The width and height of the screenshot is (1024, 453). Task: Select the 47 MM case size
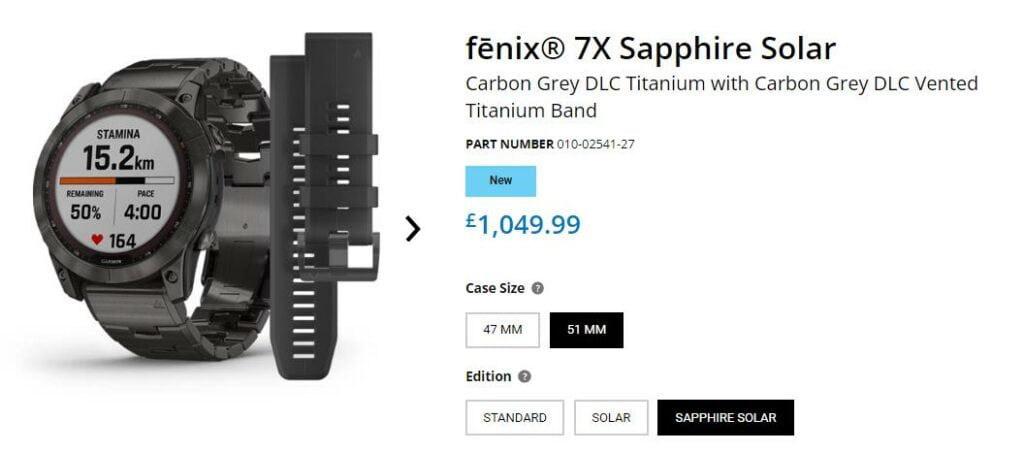click(x=502, y=330)
